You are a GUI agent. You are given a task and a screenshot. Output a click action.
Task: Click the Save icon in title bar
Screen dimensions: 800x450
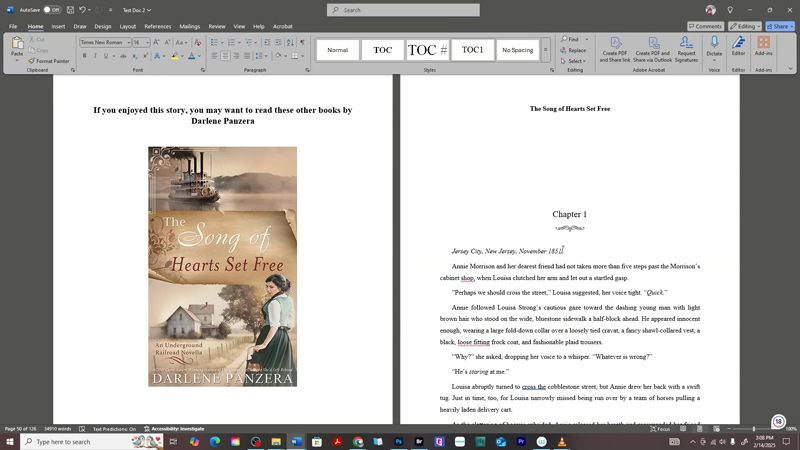click(x=70, y=10)
